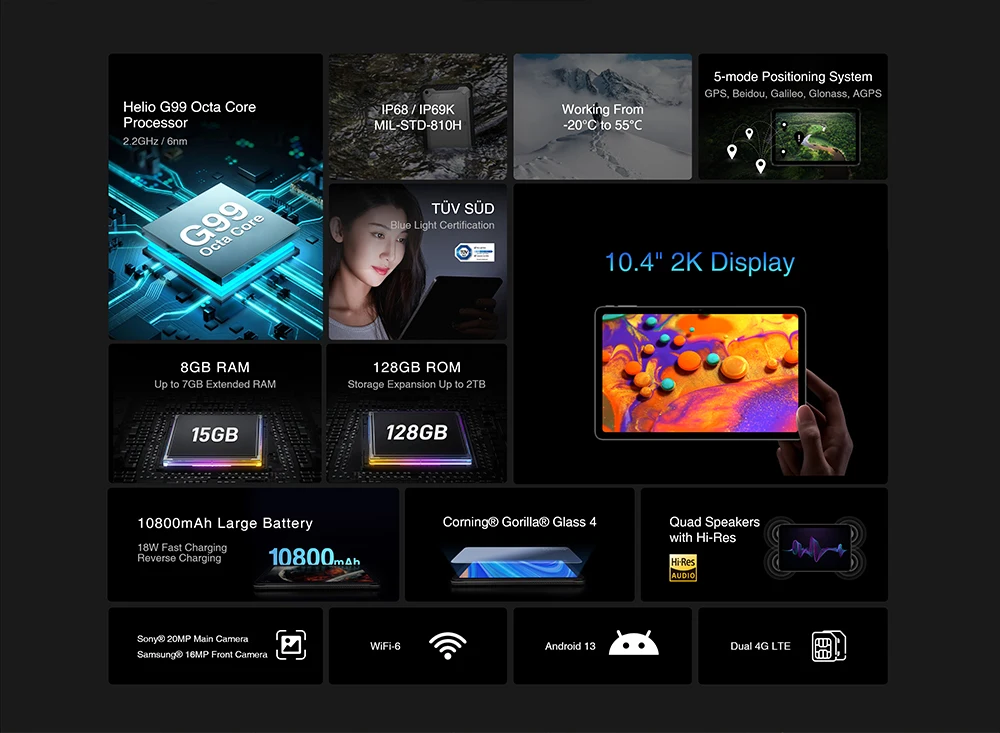Click the 'IP68 / IP69K' text
The width and height of the screenshot is (1000, 733).
pyautogui.click(x=418, y=109)
